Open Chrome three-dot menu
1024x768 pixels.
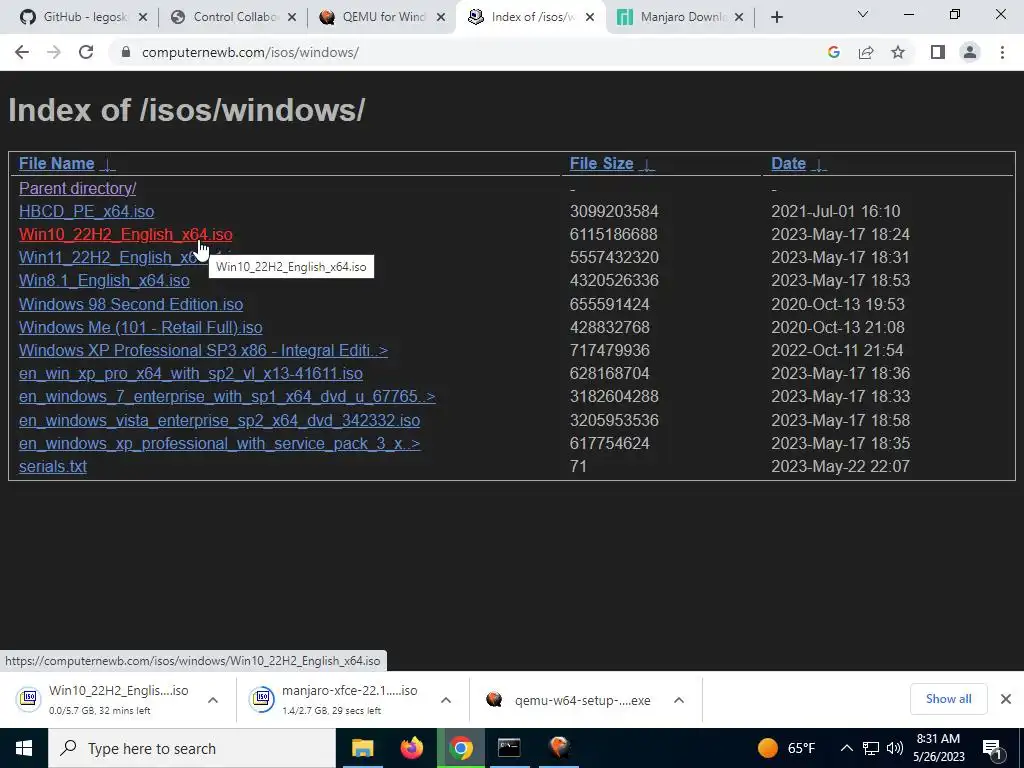coord(1002,52)
